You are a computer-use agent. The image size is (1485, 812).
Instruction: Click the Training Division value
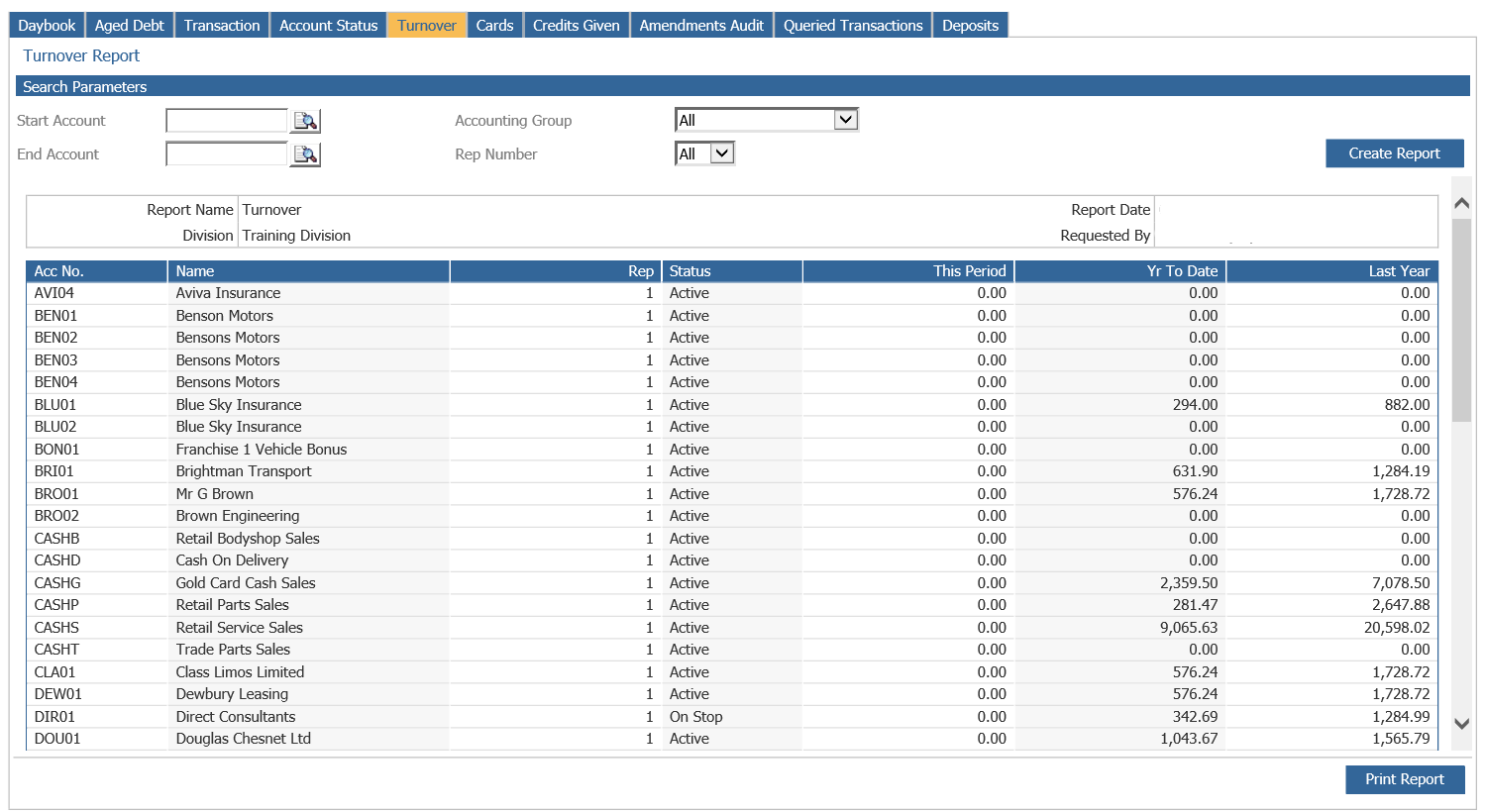point(296,236)
